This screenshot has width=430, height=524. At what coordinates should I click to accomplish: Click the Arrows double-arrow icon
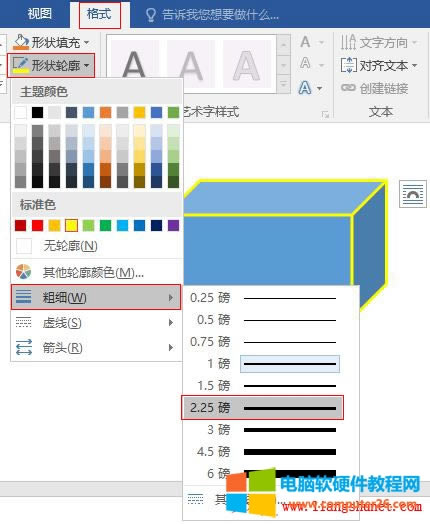(x=24, y=347)
